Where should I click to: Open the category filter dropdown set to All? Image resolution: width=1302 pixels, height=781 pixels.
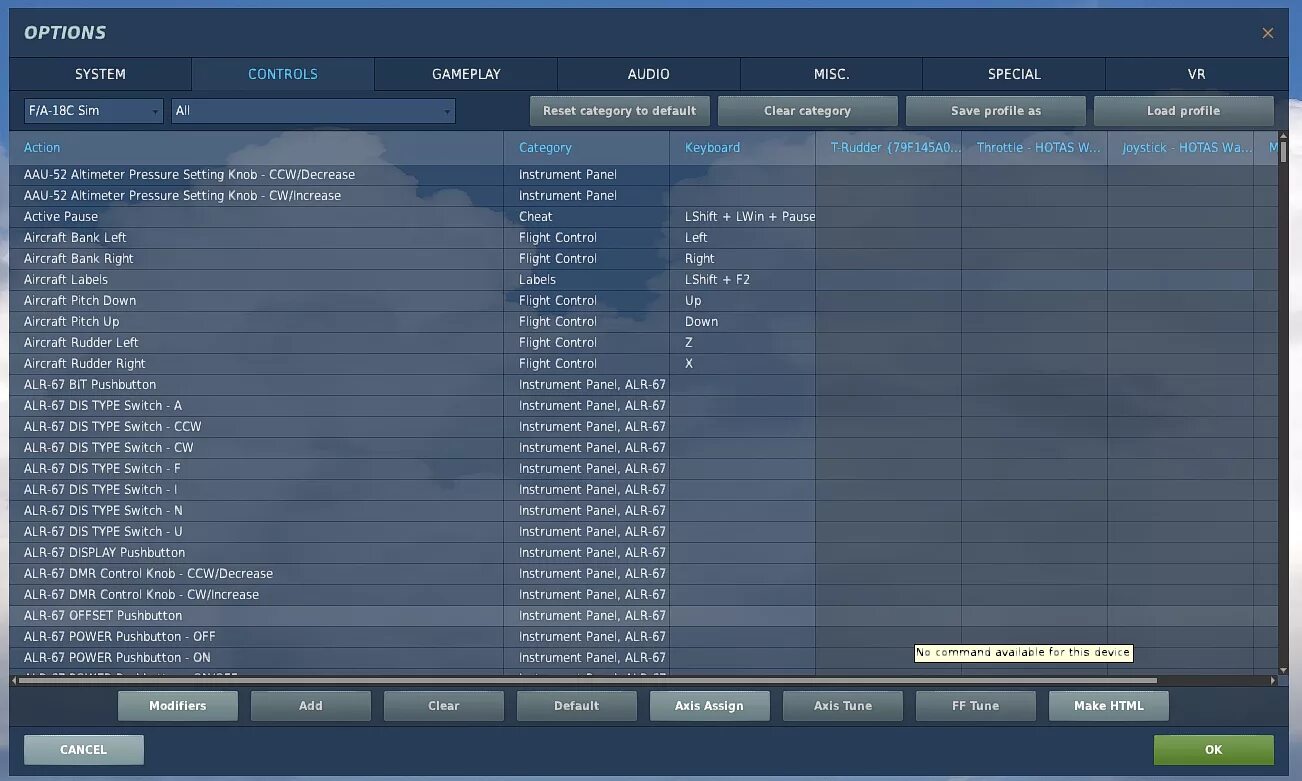click(x=313, y=111)
